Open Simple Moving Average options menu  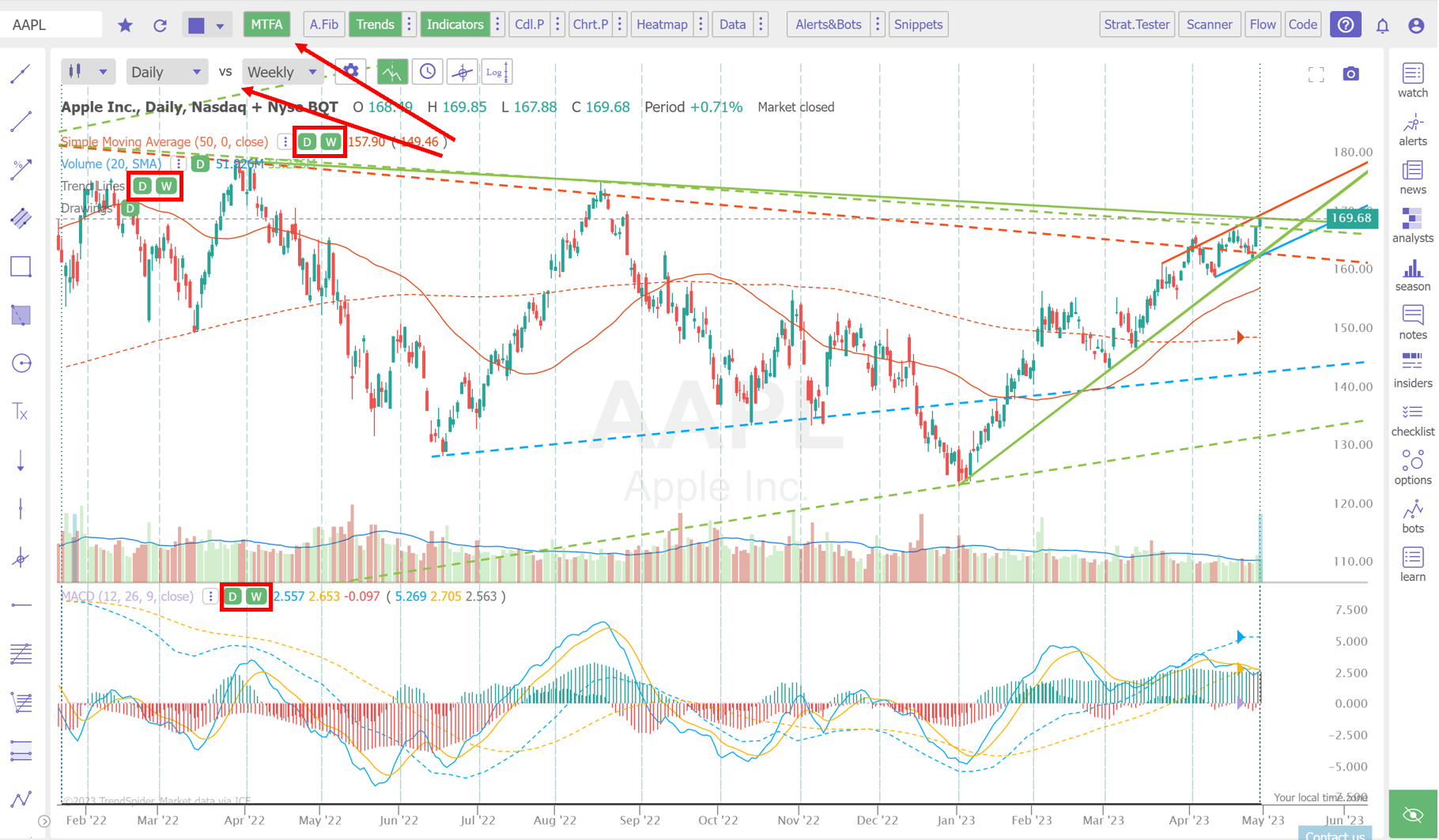[x=284, y=142]
